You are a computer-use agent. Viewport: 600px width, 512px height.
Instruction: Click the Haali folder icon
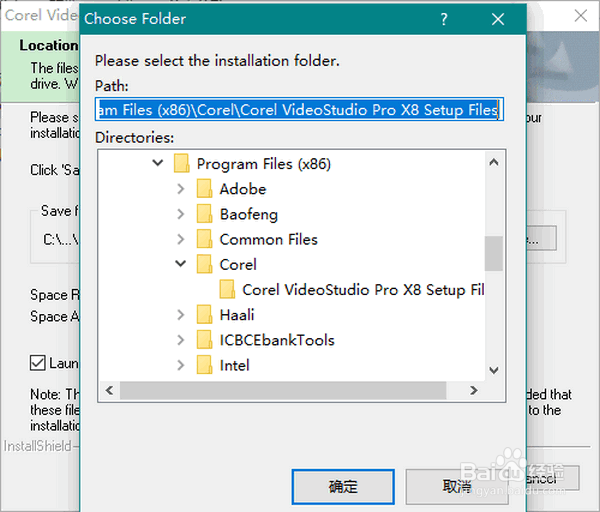(205, 315)
